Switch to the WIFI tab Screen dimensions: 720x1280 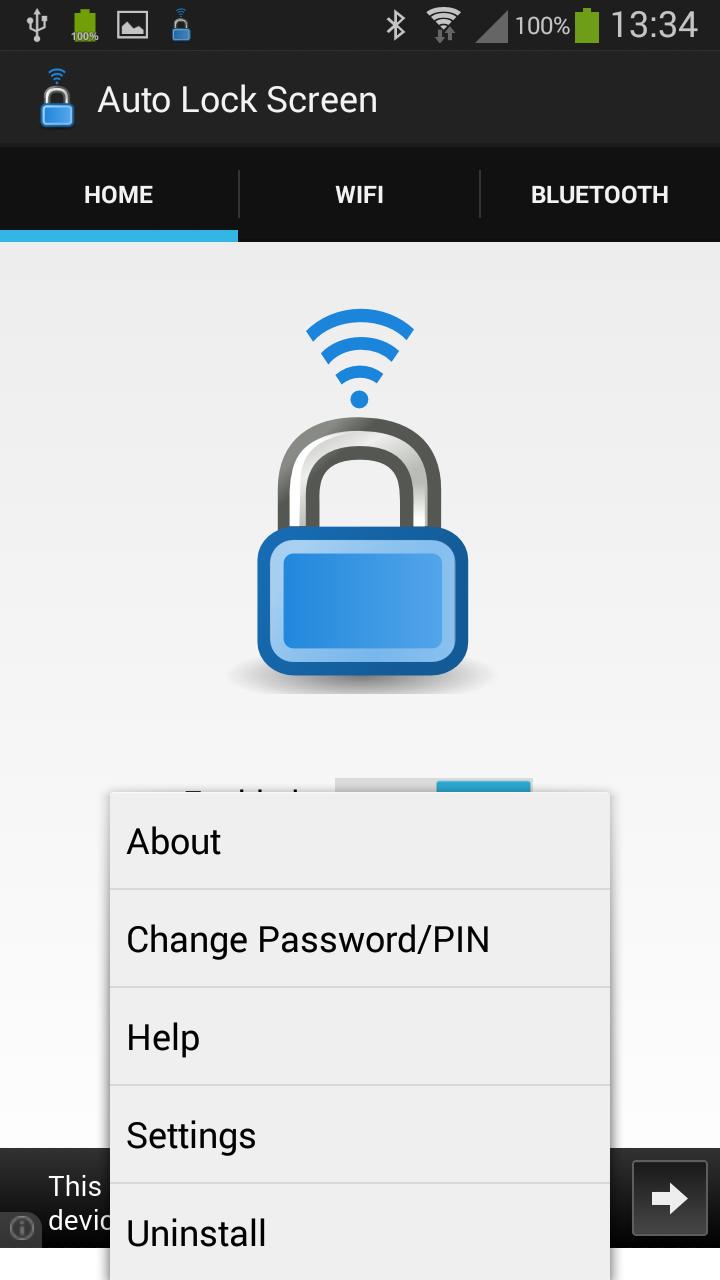360,195
